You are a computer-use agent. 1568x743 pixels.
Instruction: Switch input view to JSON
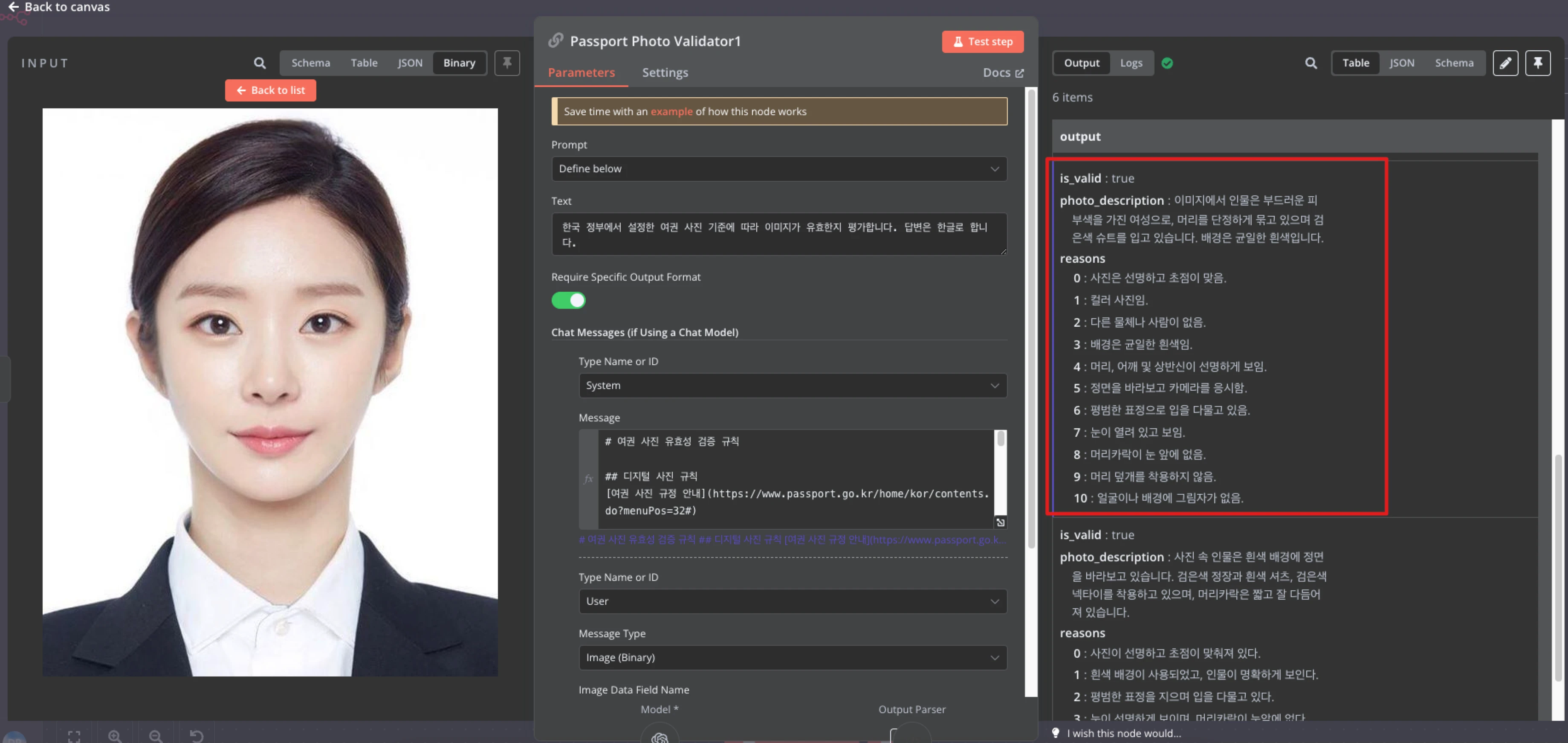click(x=410, y=63)
